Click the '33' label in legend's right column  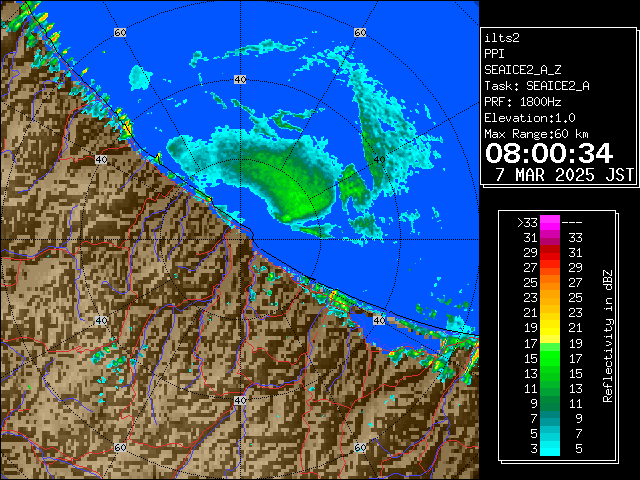[x=576, y=238]
